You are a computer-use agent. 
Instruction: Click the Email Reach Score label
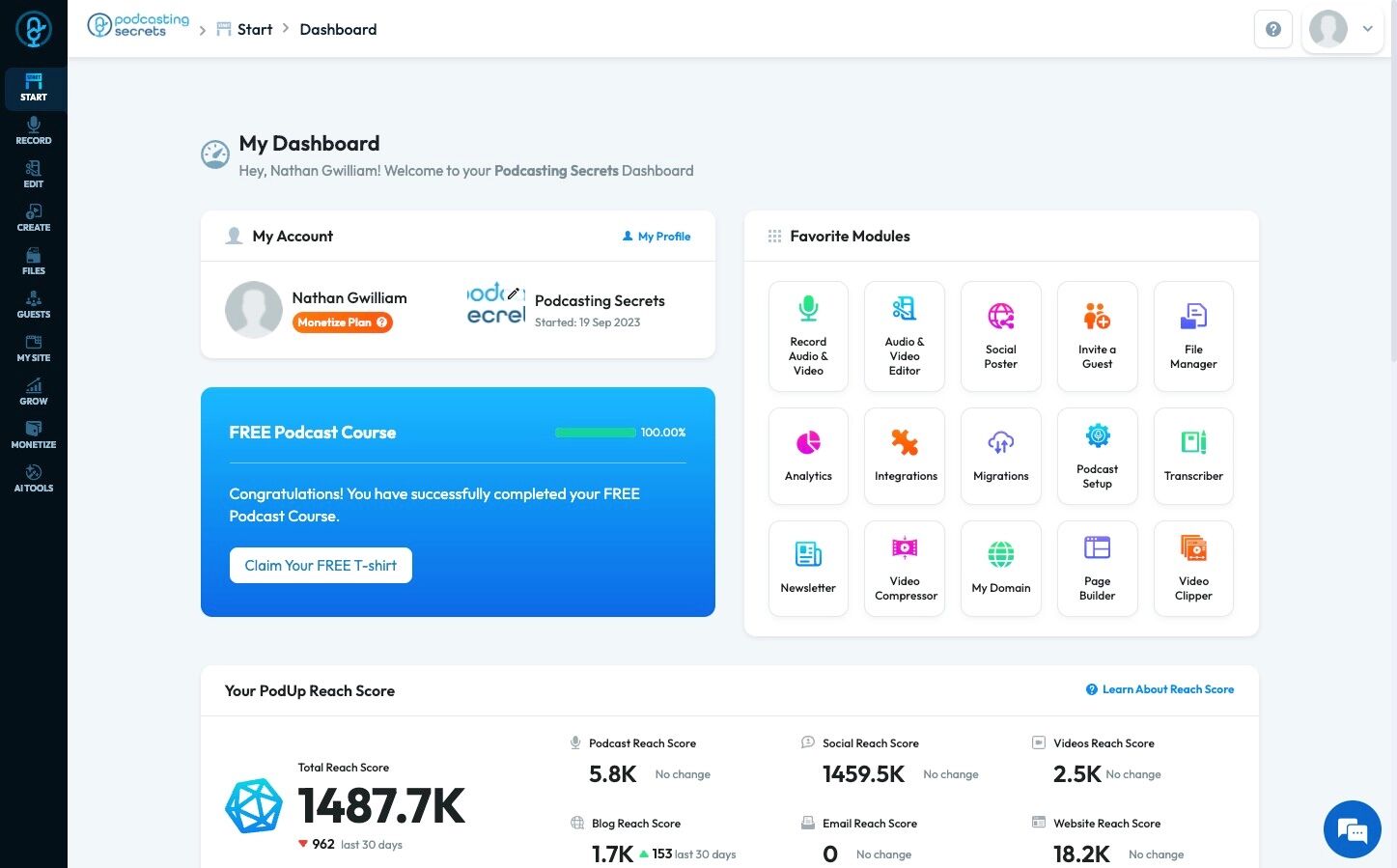pyautogui.click(x=870, y=824)
